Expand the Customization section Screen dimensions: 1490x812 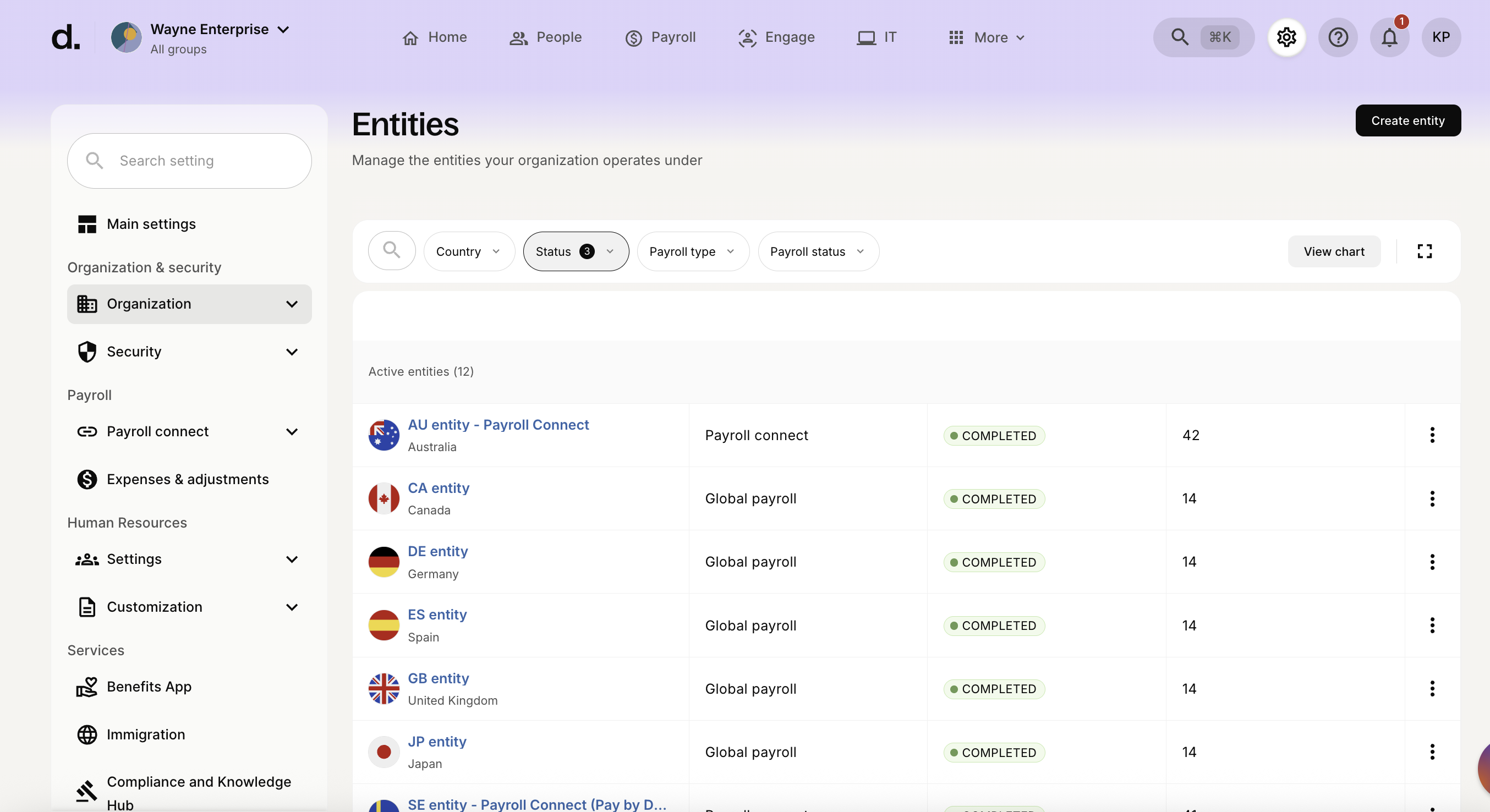click(190, 607)
